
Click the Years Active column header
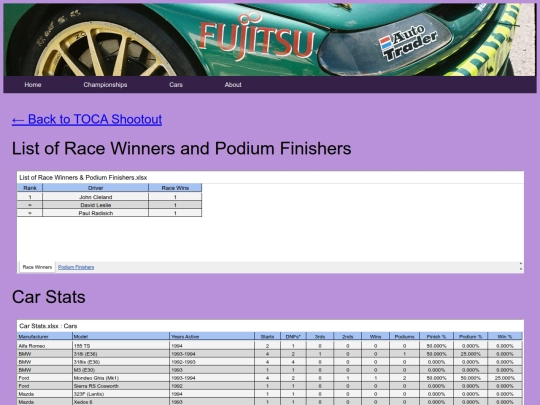[x=212, y=336]
